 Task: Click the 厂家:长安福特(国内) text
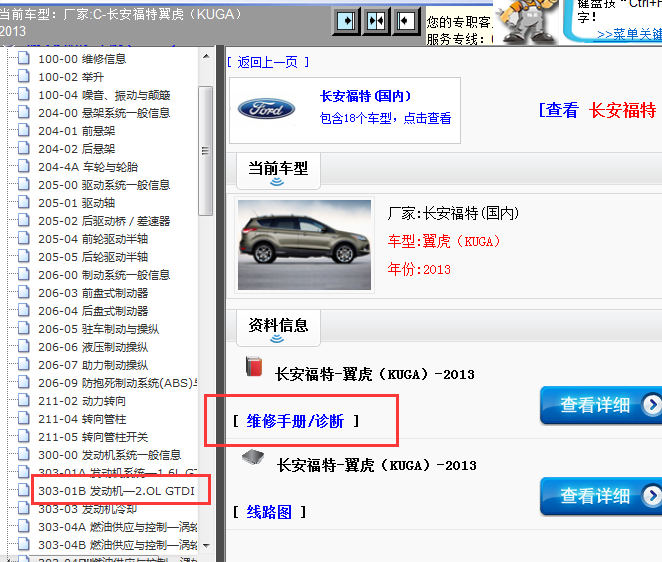point(453,213)
